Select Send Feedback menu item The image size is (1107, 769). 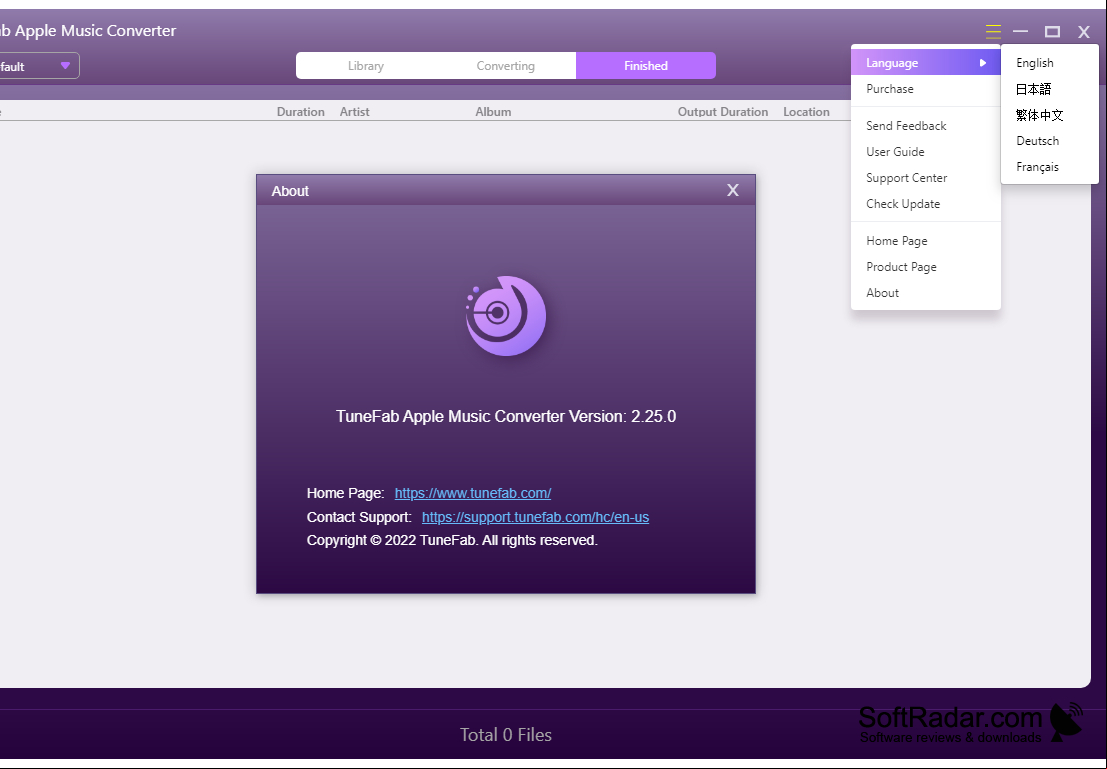[926, 126]
